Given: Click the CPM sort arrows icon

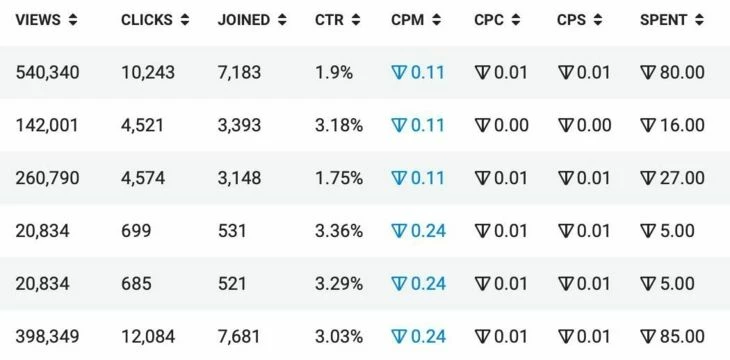Looking at the screenshot, I should pyautogui.click(x=436, y=20).
